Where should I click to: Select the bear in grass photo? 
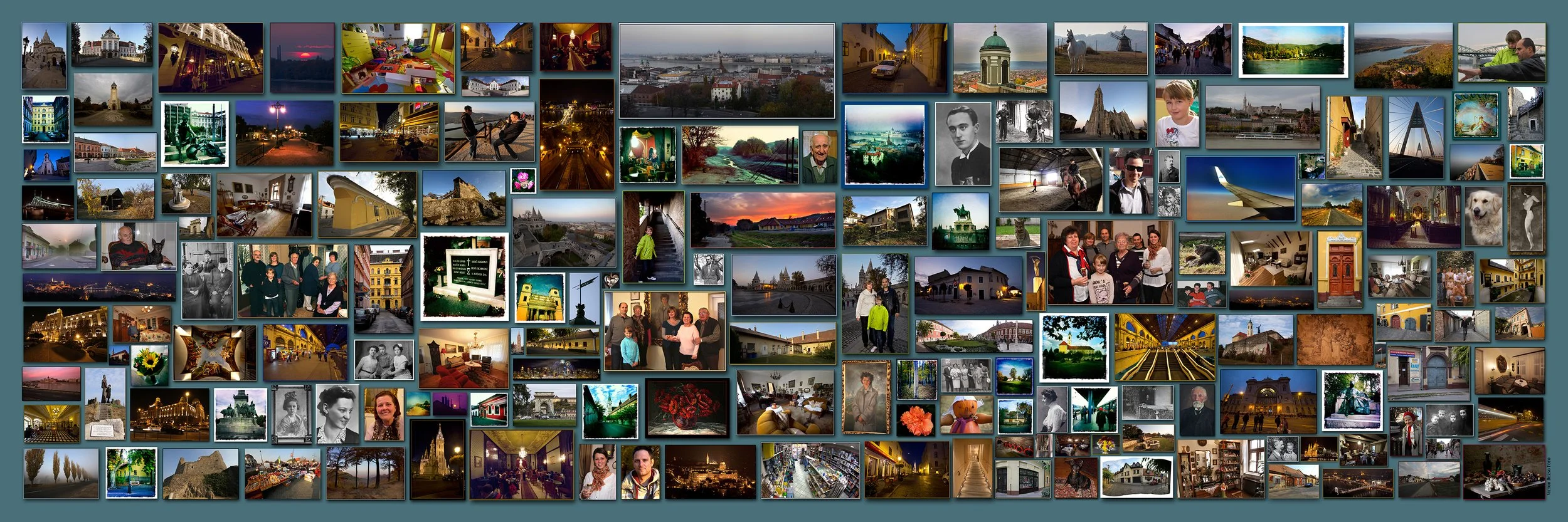[x=1202, y=254]
